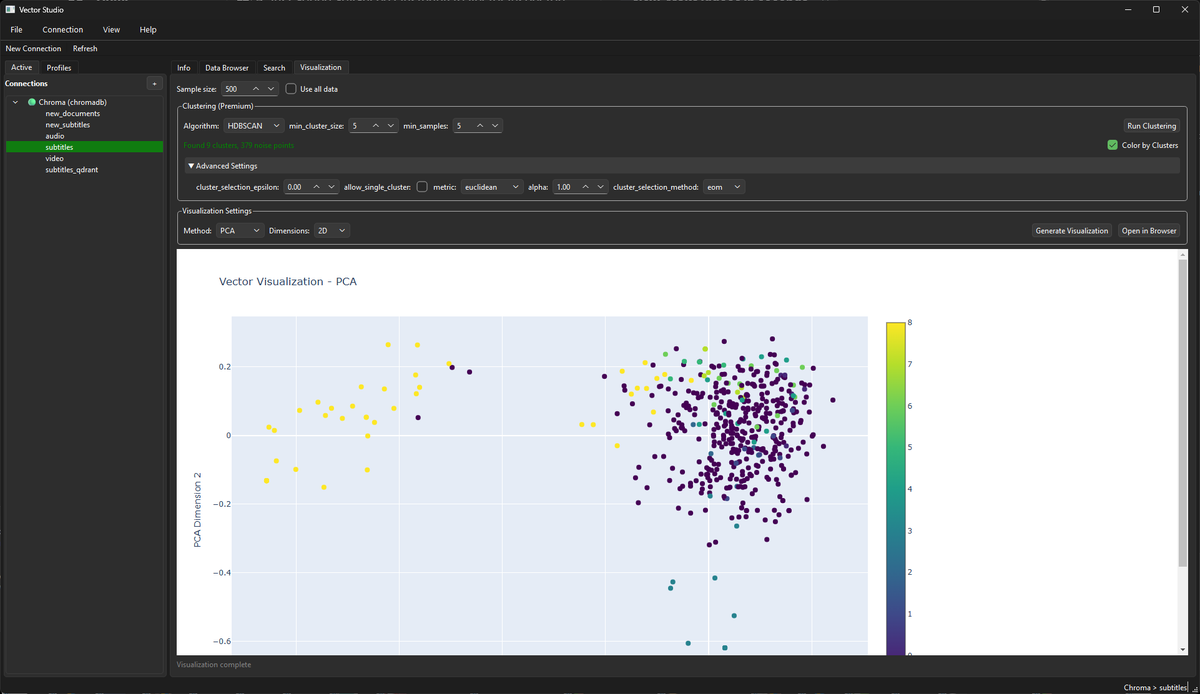Click the 'Vector Visualization - PCA' chart title
Image resolution: width=1200 pixels, height=694 pixels.
(x=288, y=282)
